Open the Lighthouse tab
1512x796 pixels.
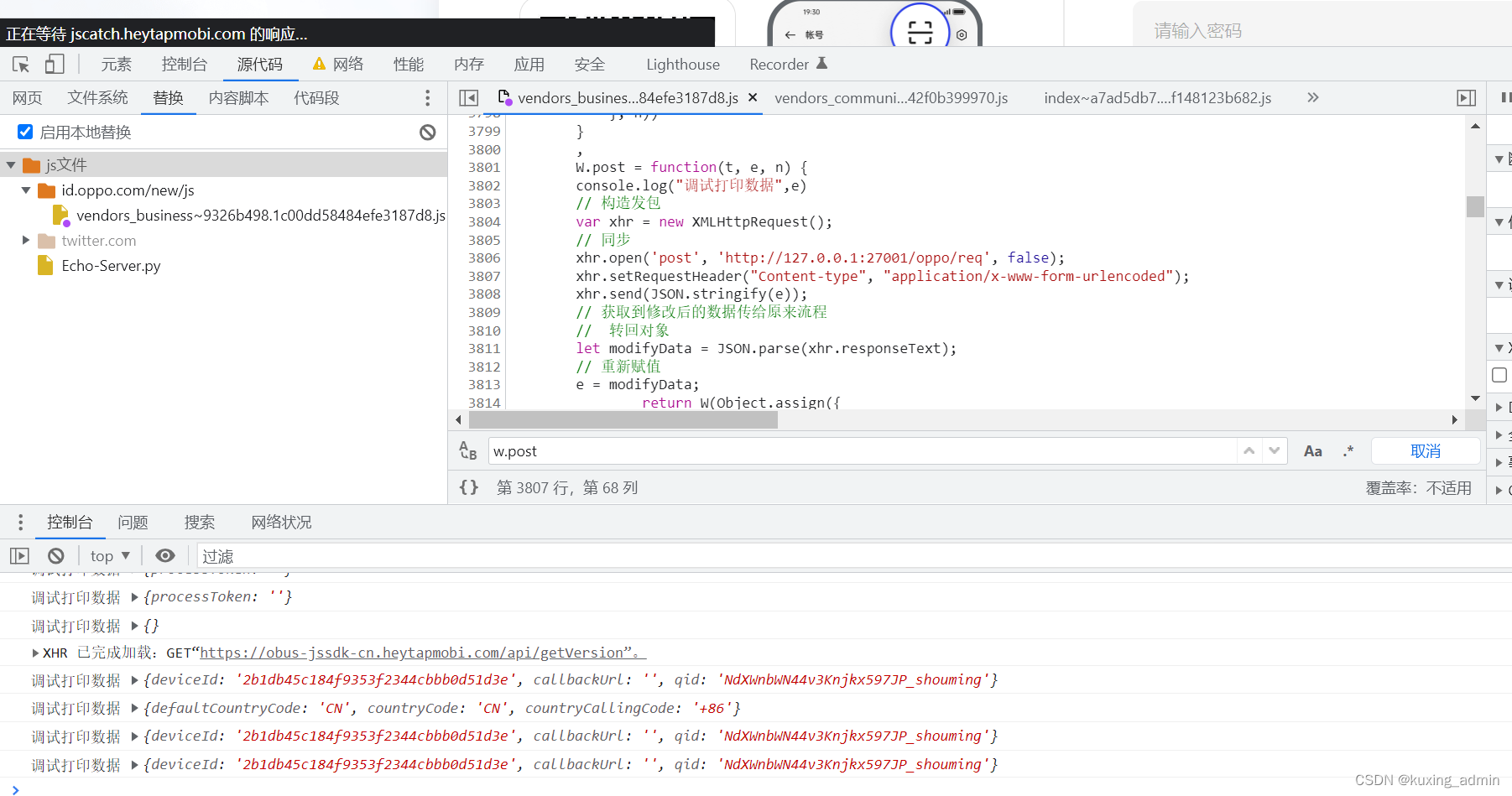pyautogui.click(x=683, y=65)
